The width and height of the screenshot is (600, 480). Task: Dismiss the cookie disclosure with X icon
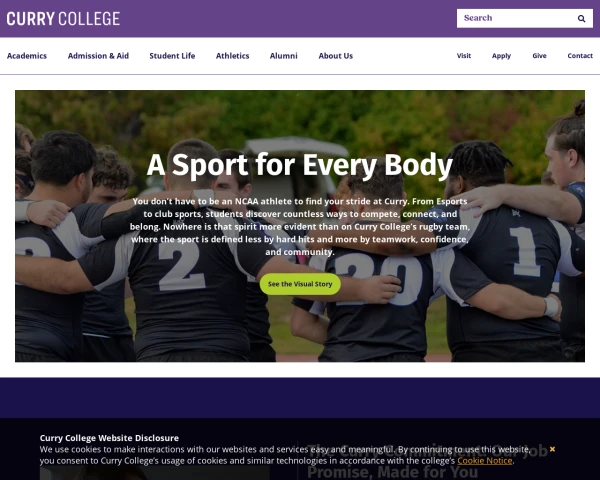click(x=552, y=449)
